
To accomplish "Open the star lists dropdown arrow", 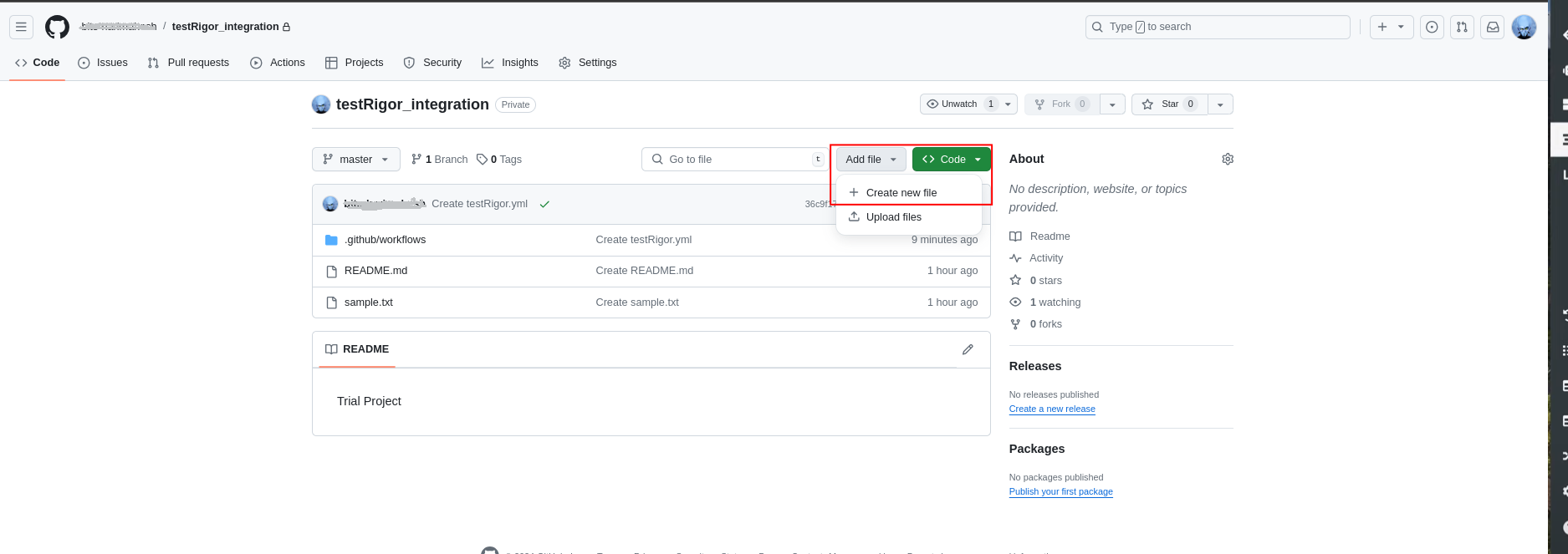I will tap(1220, 104).
